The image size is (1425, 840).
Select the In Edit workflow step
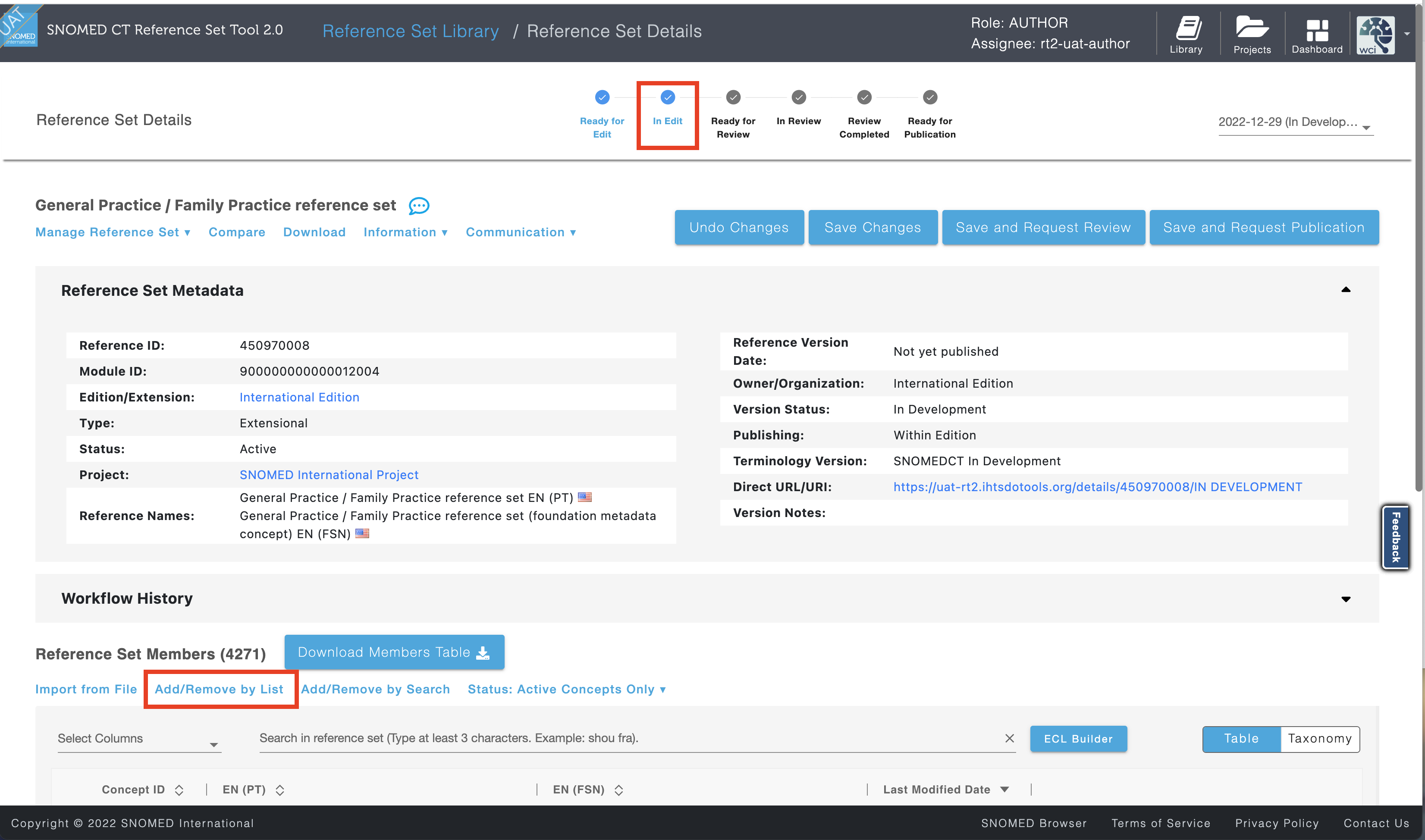click(668, 107)
